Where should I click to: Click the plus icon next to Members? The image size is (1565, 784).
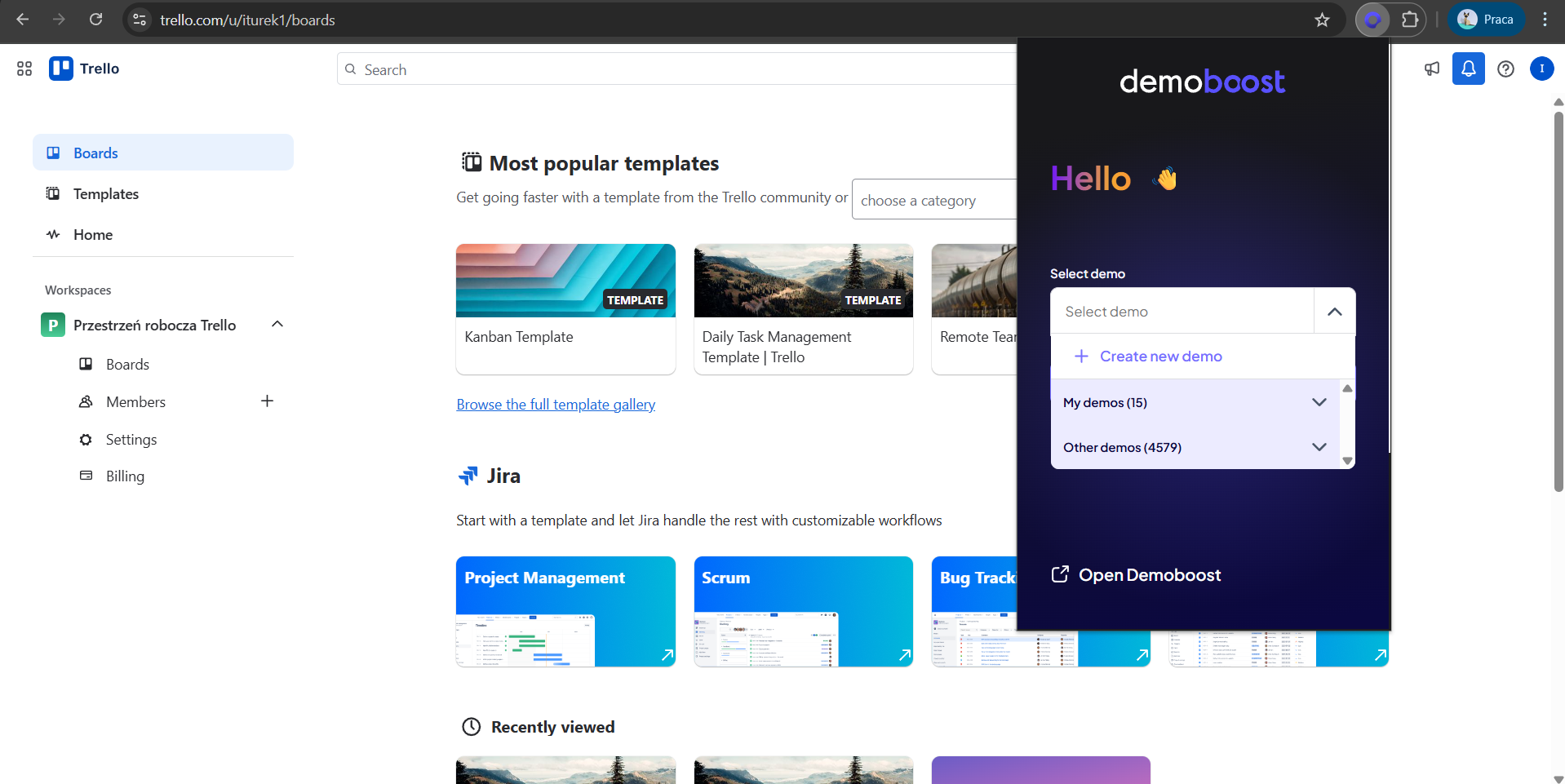[267, 401]
